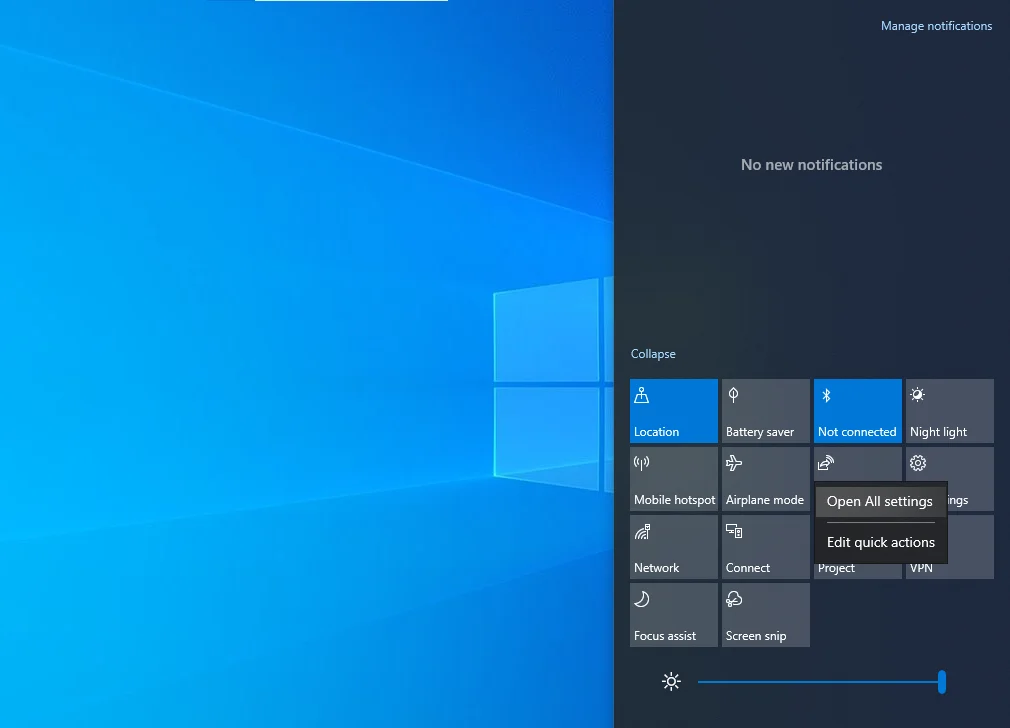
Task: Enable Airplane mode quick action
Action: [x=765, y=479]
